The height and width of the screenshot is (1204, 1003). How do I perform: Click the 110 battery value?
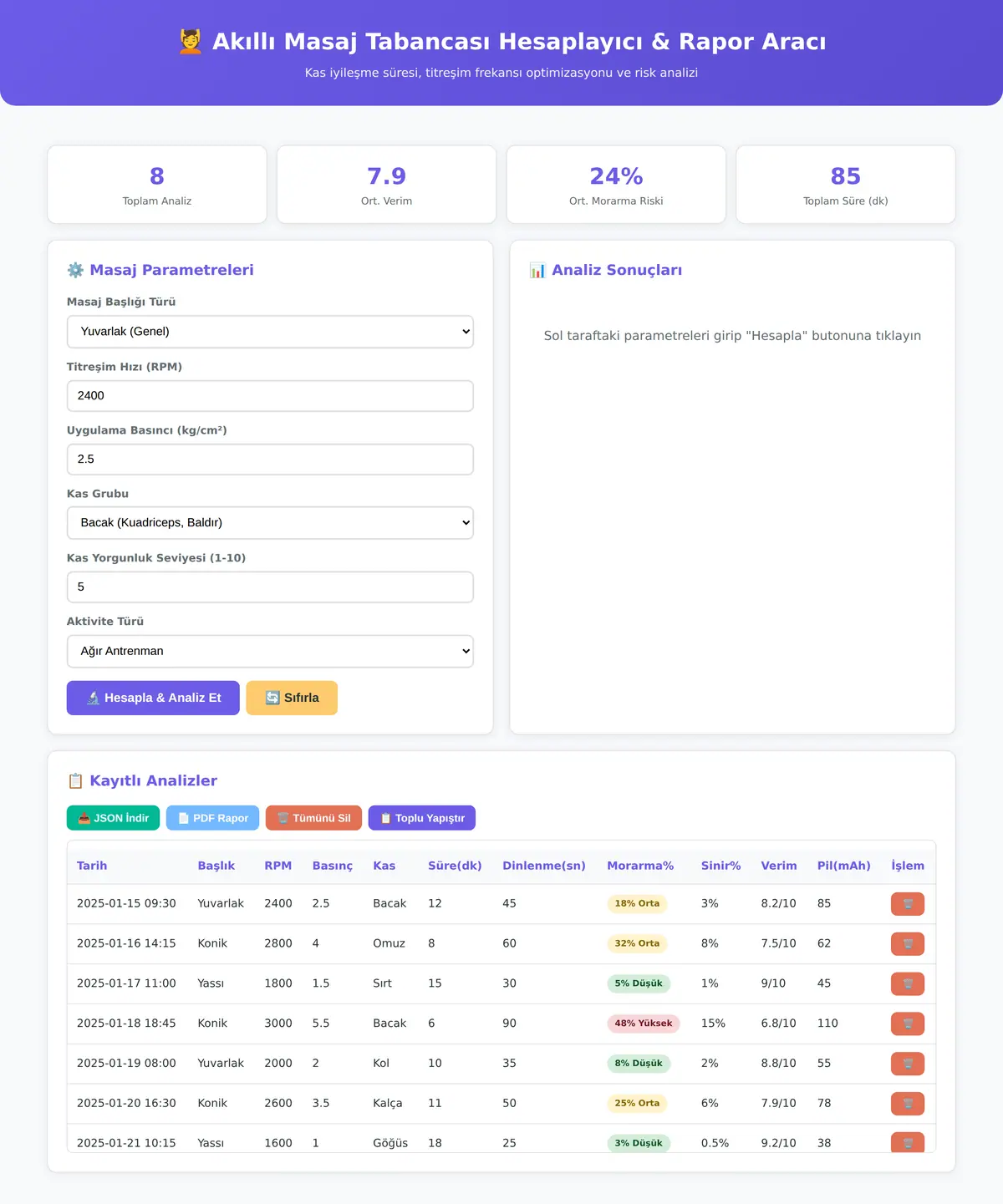click(827, 1024)
